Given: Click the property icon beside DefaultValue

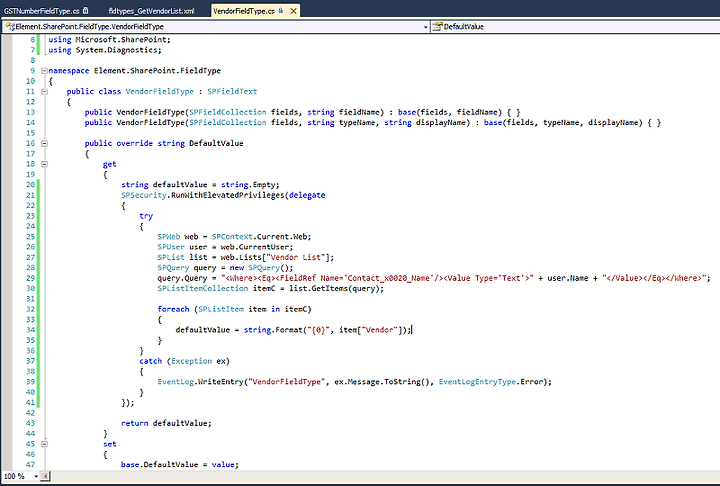Looking at the screenshot, I should coord(438,27).
